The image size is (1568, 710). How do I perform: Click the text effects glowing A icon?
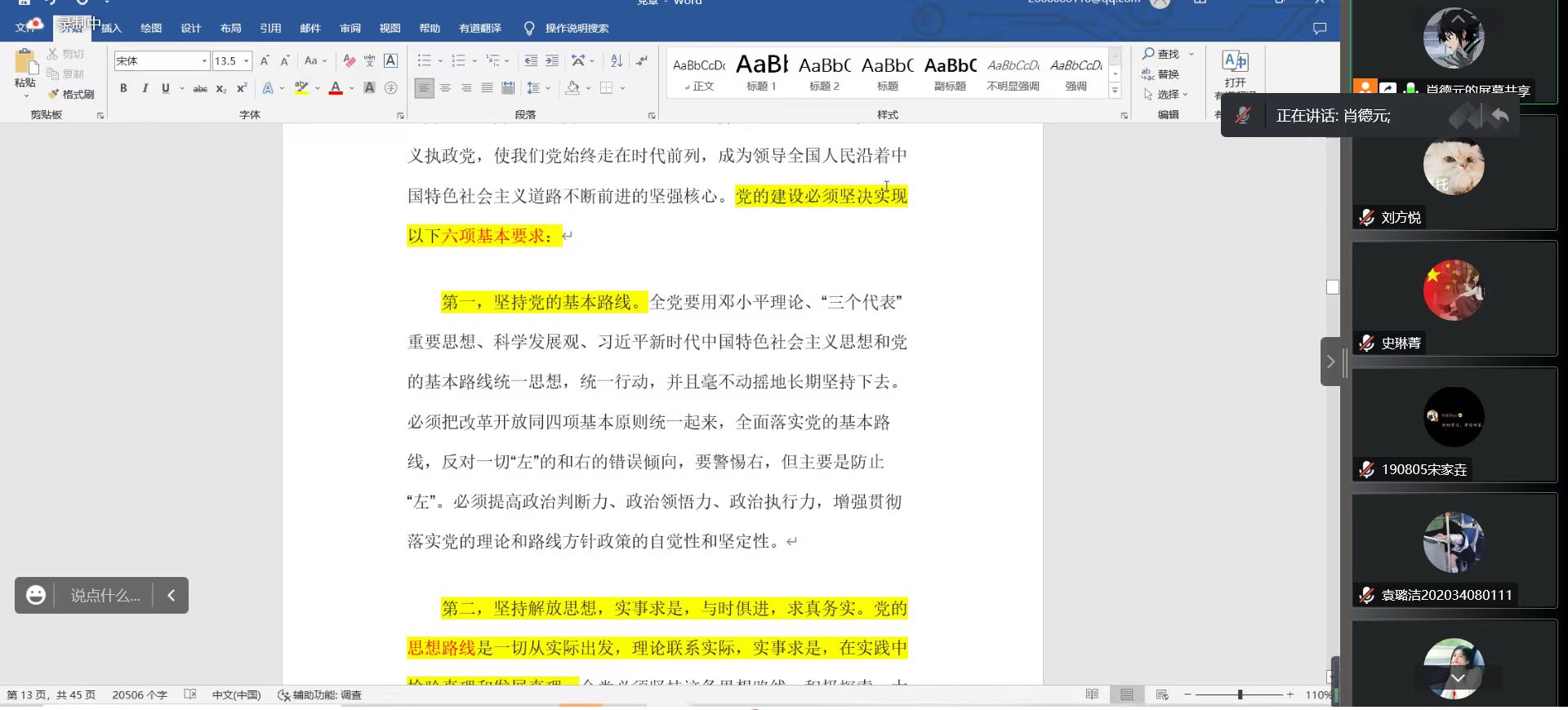click(268, 88)
